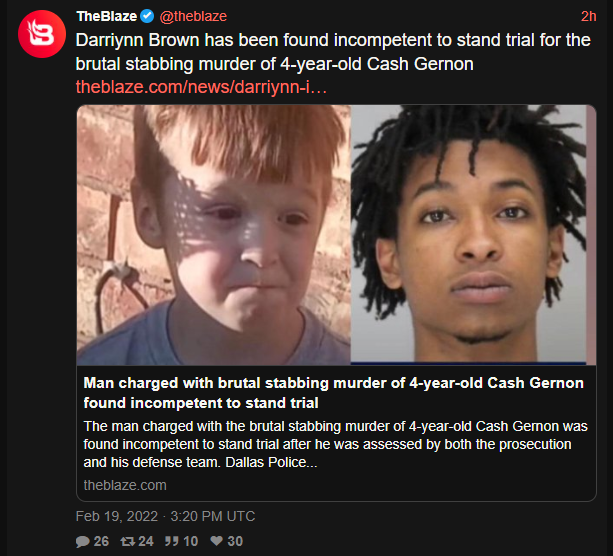Click the Feb 19, 2022 post date
Screen dimensions: 613x556
pos(117,516)
